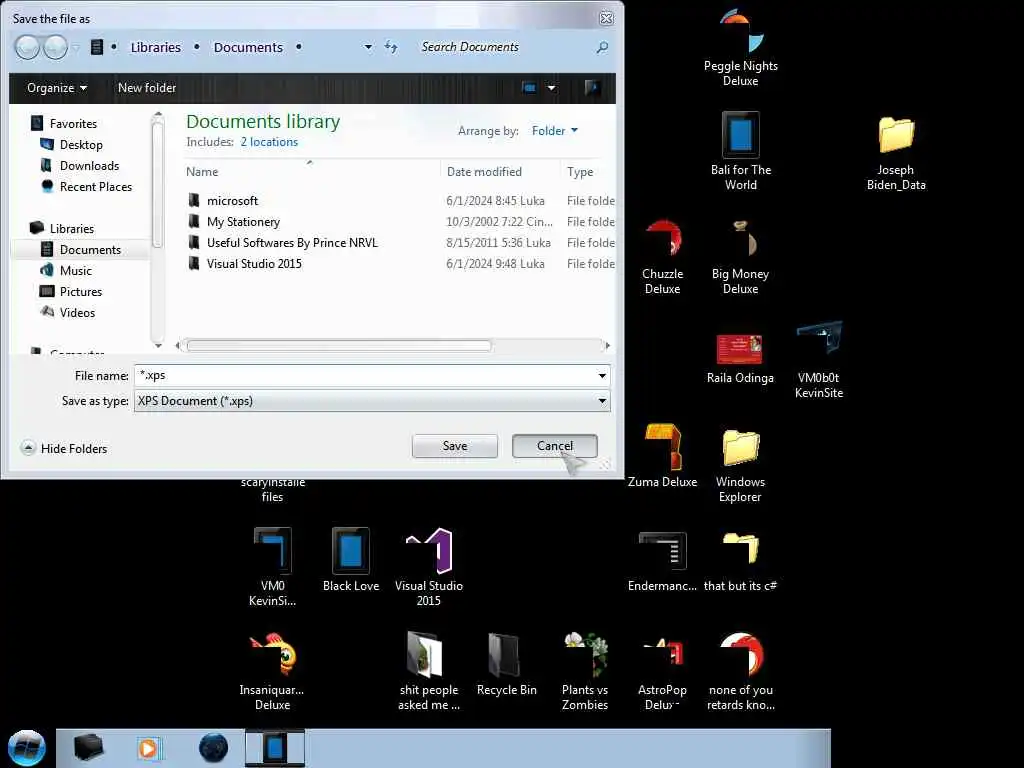Click the horizontal scrollbar in file list
Image resolution: width=1024 pixels, height=768 pixels.
339,345
